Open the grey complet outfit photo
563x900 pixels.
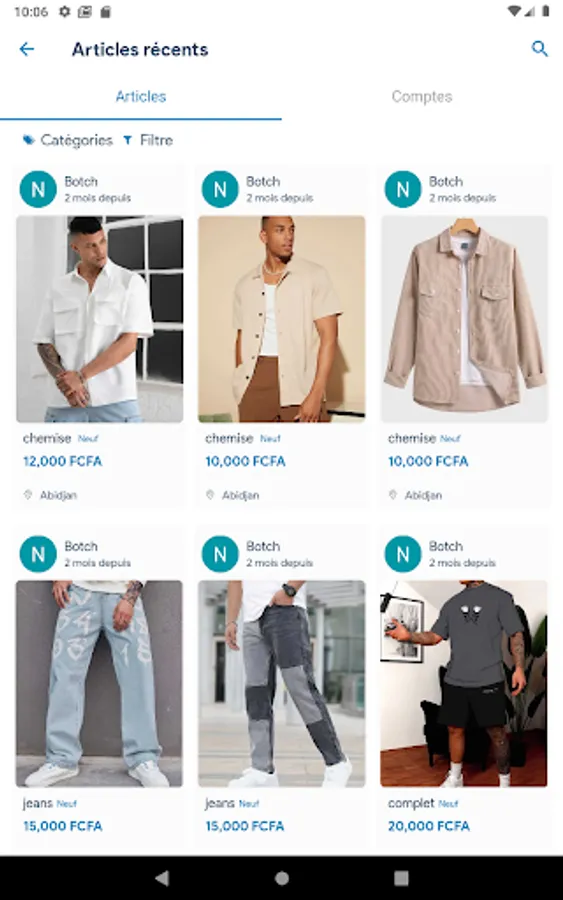click(x=464, y=684)
